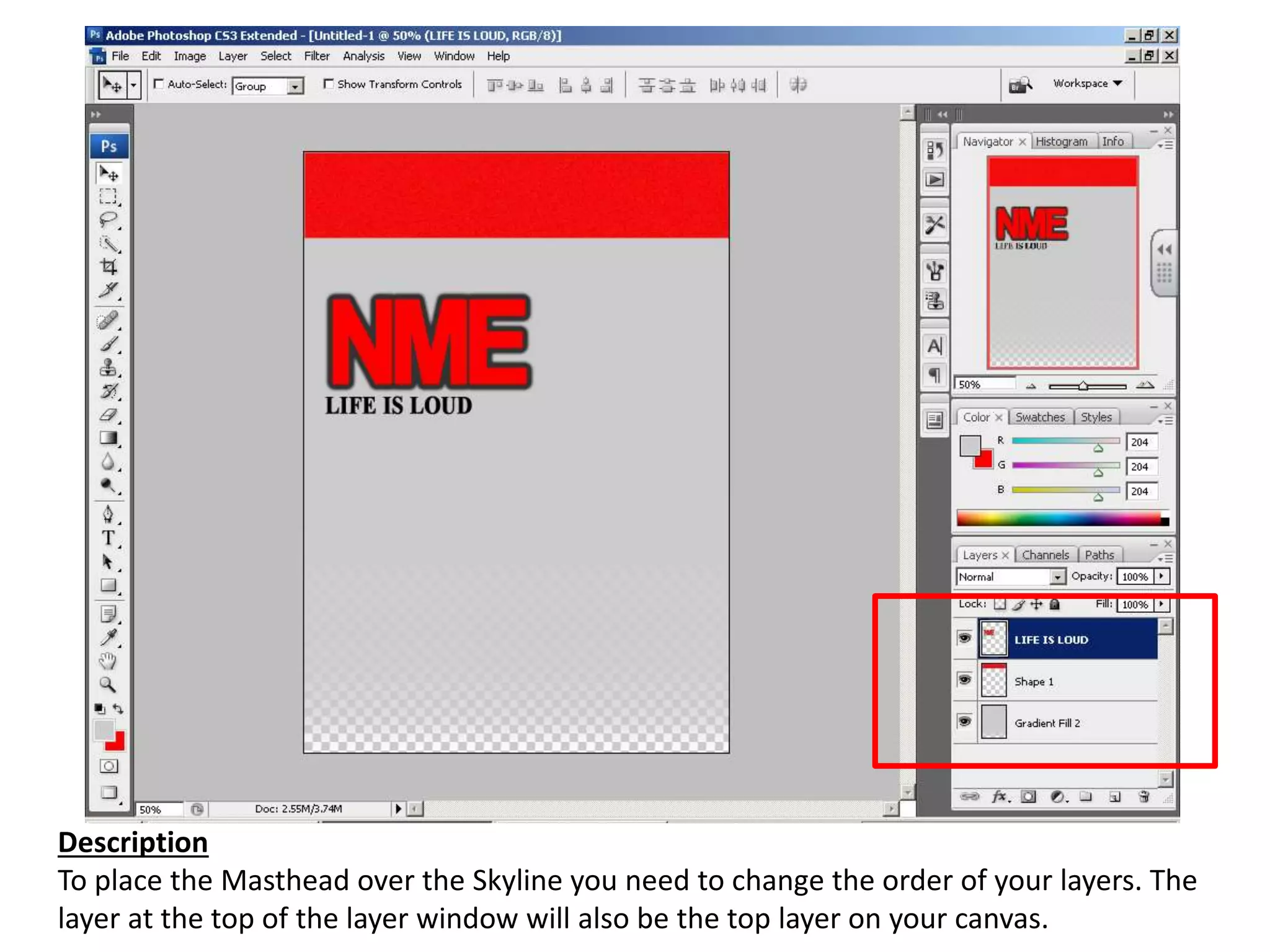Select the Gradient tool
This screenshot has width=1270, height=952.
109,438
